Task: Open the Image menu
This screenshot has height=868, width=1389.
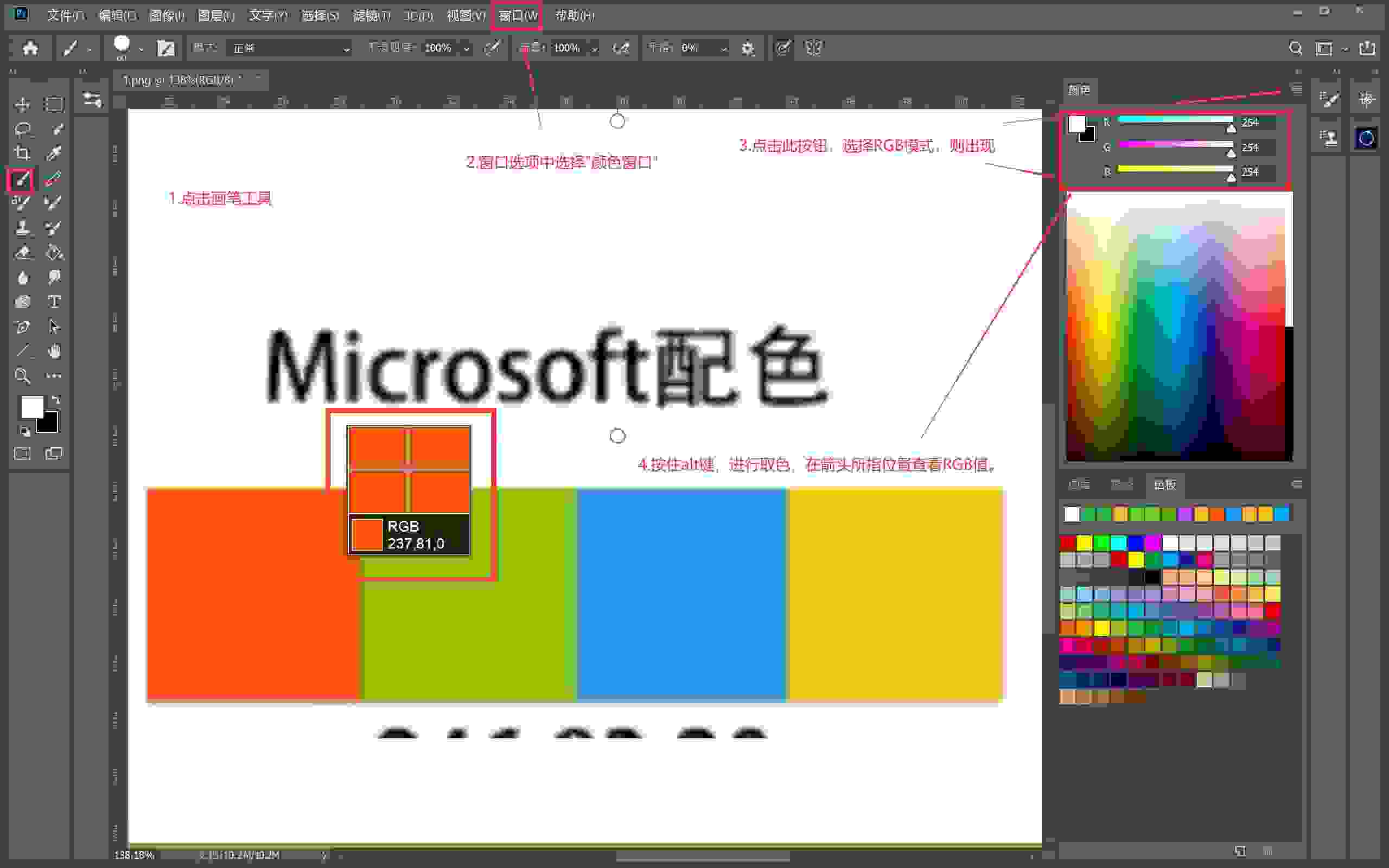Action: pos(167,16)
